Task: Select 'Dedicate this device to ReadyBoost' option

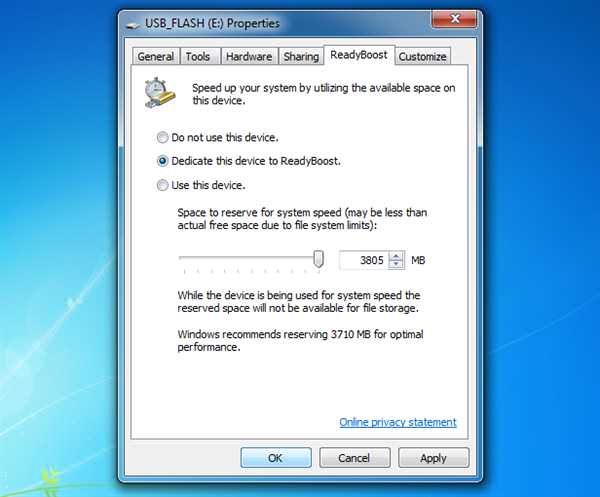Action: [162, 161]
